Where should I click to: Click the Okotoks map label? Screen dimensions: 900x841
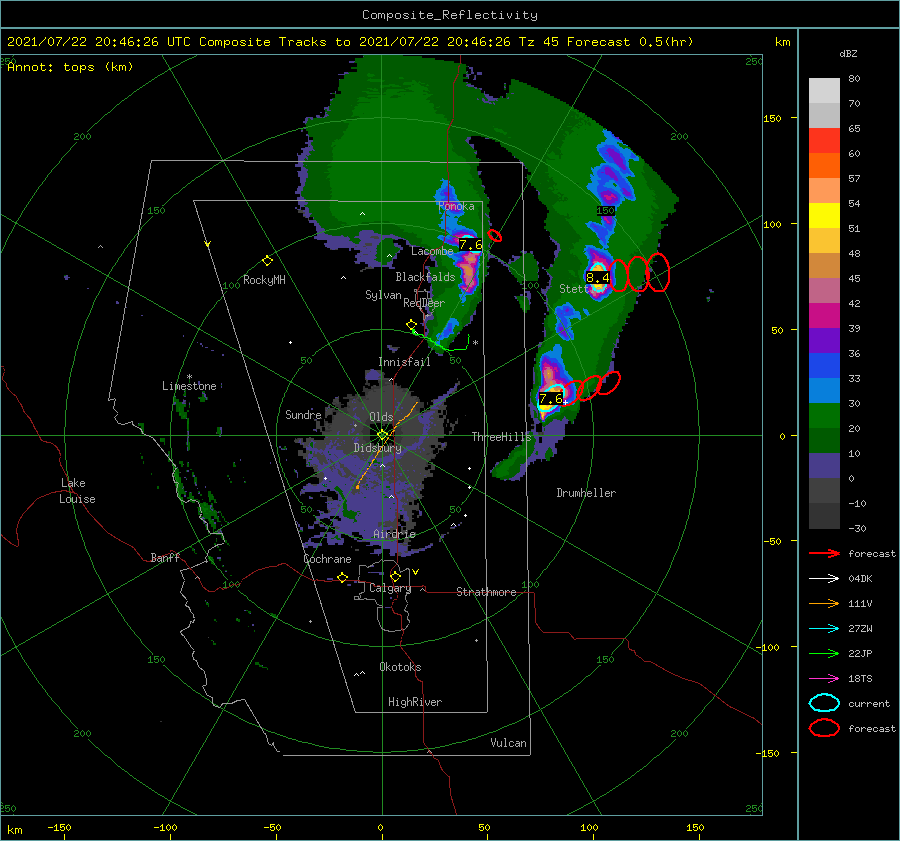(x=400, y=667)
